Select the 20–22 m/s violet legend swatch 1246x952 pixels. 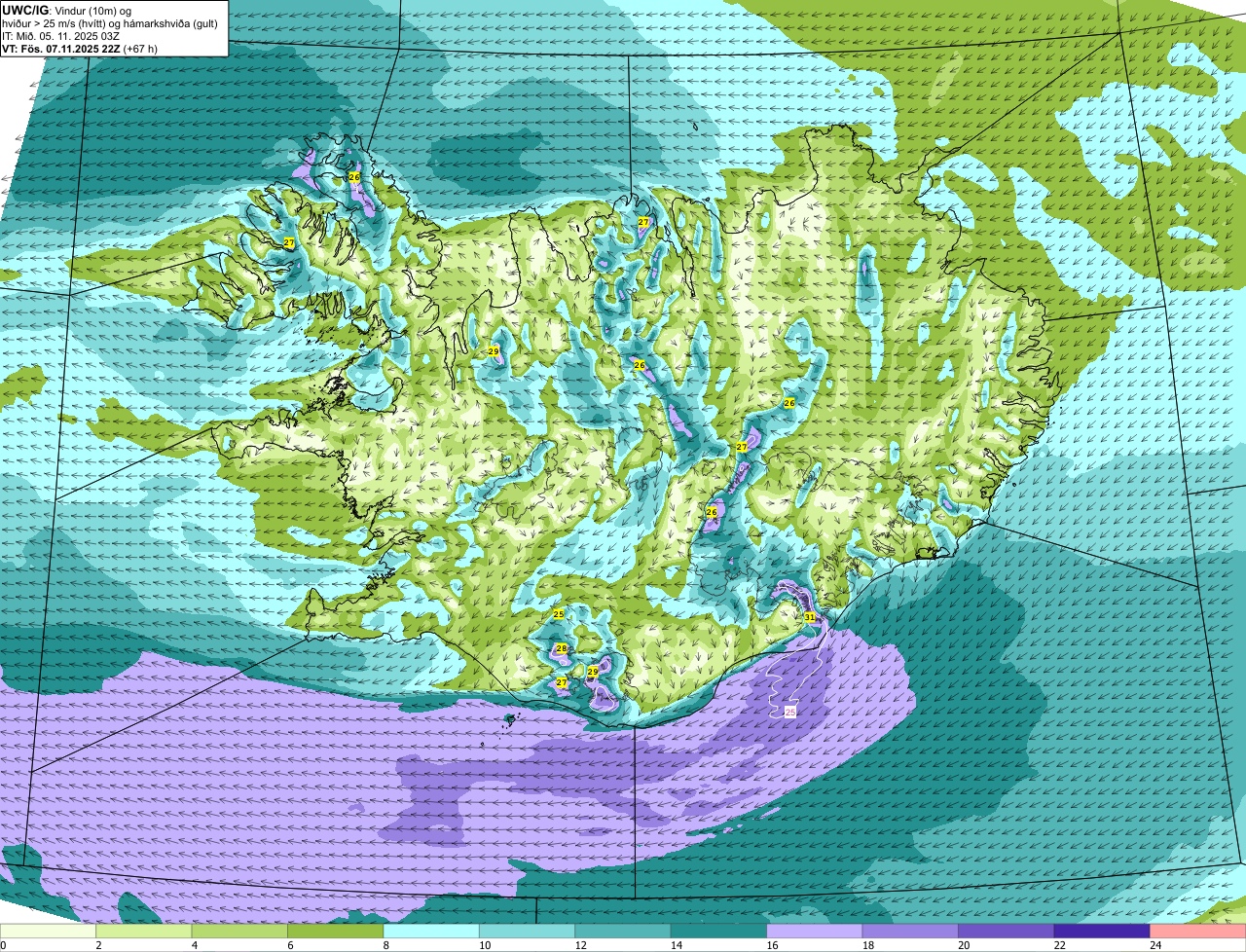pyautogui.click(x=1007, y=931)
